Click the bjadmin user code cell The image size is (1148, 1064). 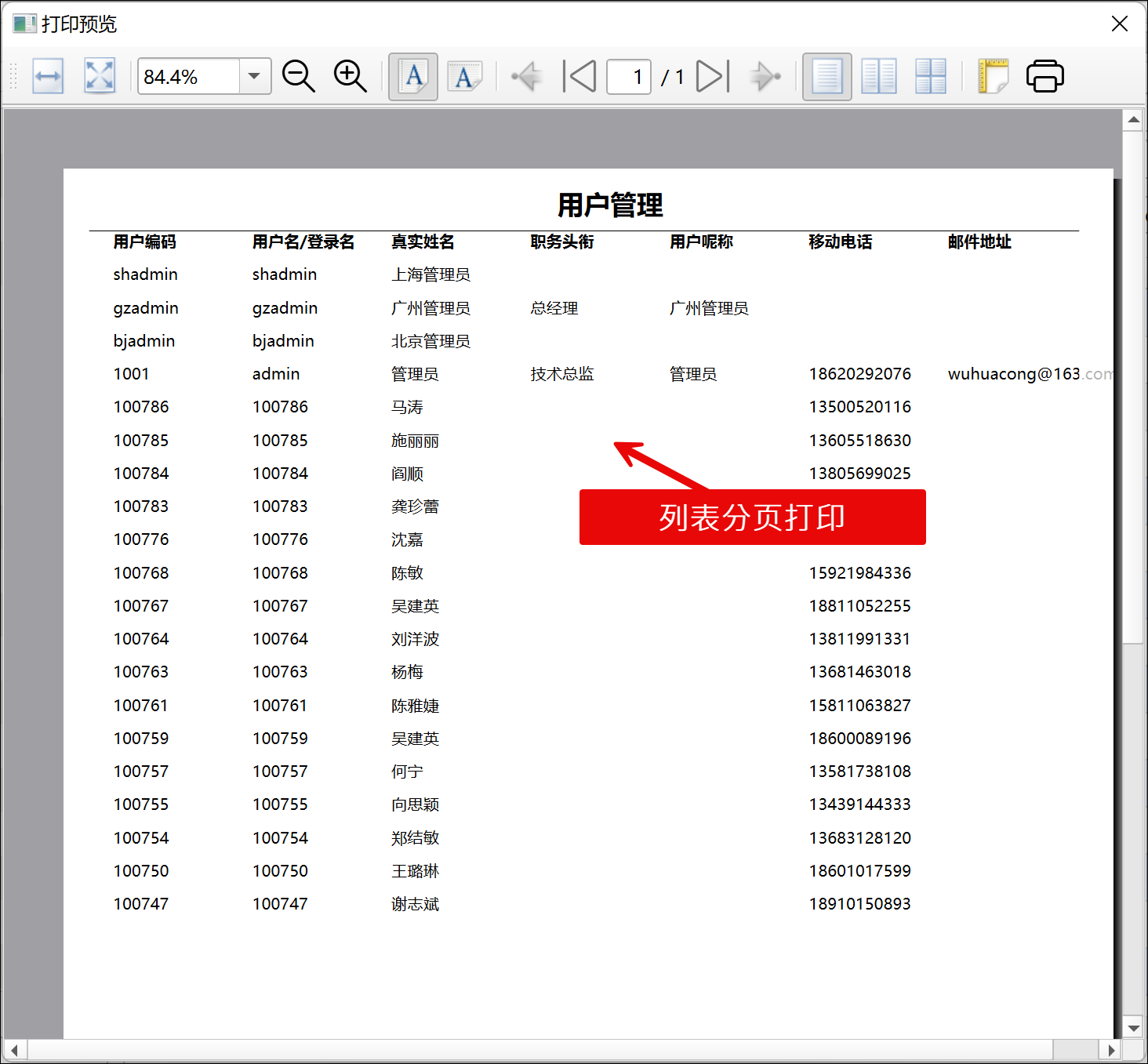[x=144, y=341]
